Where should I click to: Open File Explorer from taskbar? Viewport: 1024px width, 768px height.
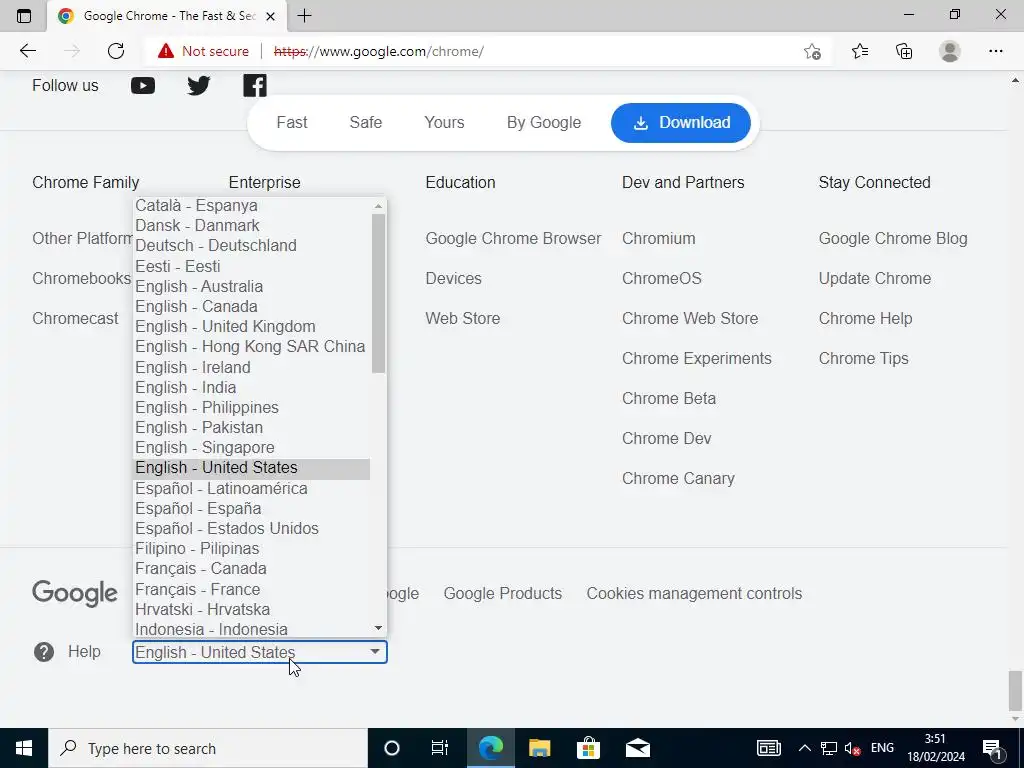[x=539, y=748]
